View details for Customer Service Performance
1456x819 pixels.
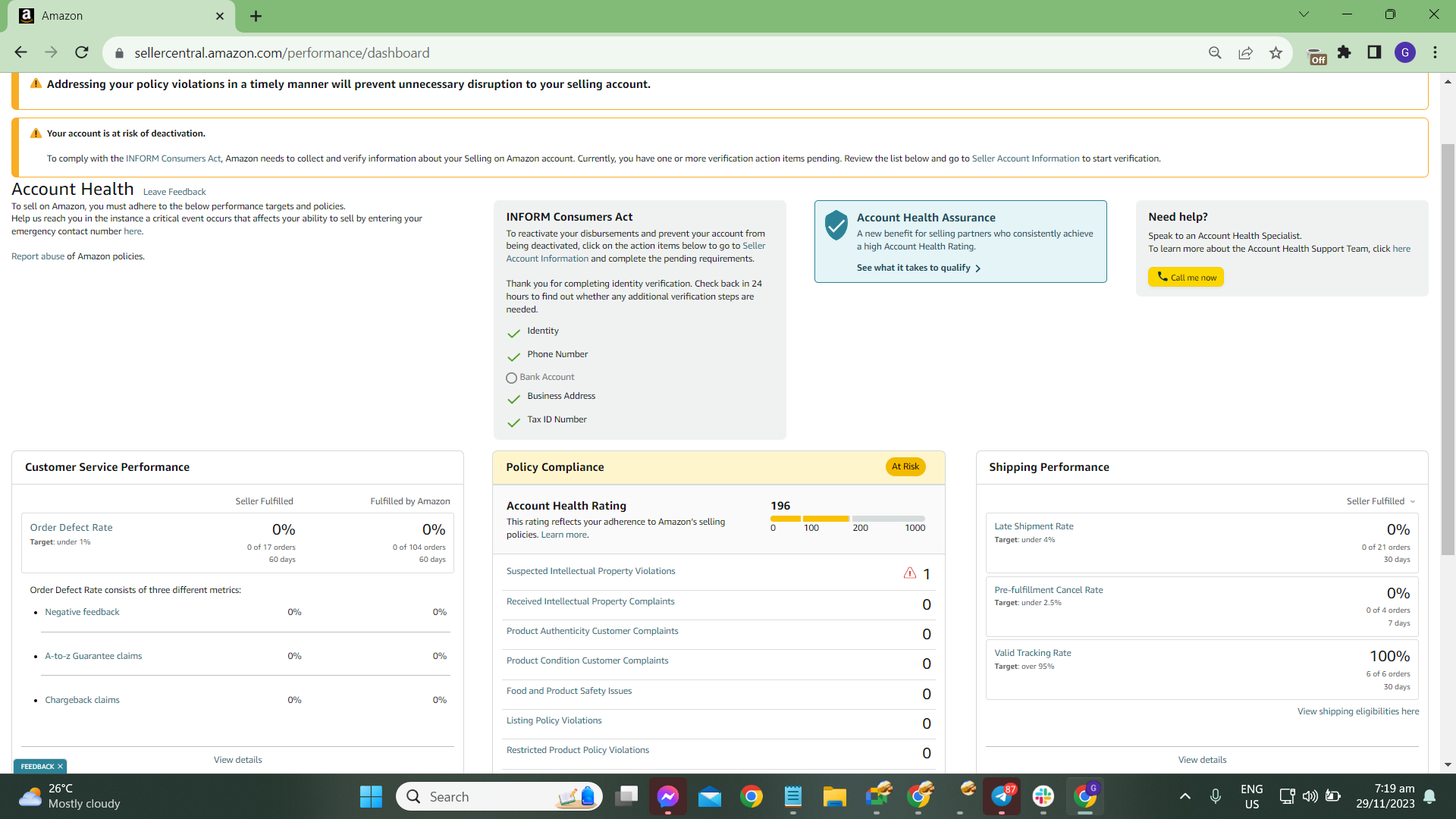click(x=237, y=760)
